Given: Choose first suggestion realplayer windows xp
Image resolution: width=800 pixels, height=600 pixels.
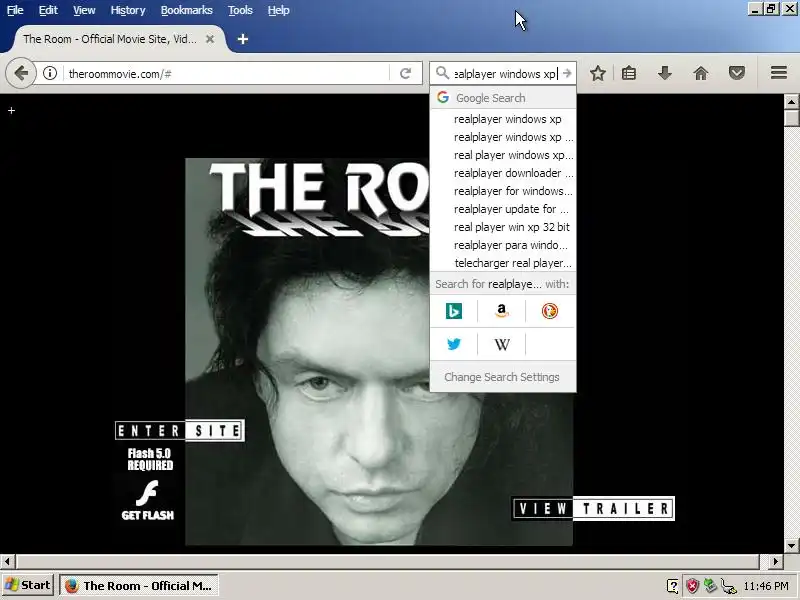Looking at the screenshot, I should tap(503, 119).
